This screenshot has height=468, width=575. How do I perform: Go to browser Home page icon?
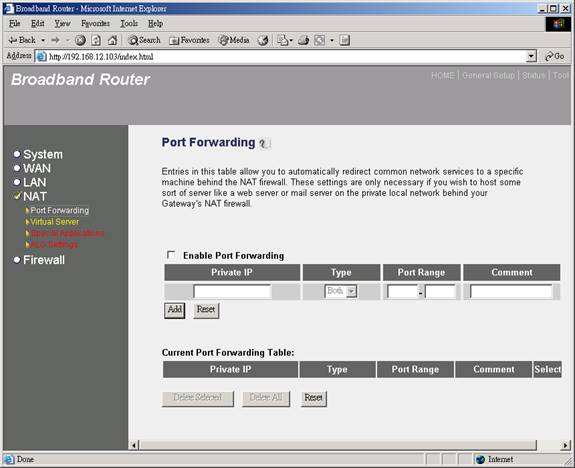pyautogui.click(x=113, y=40)
